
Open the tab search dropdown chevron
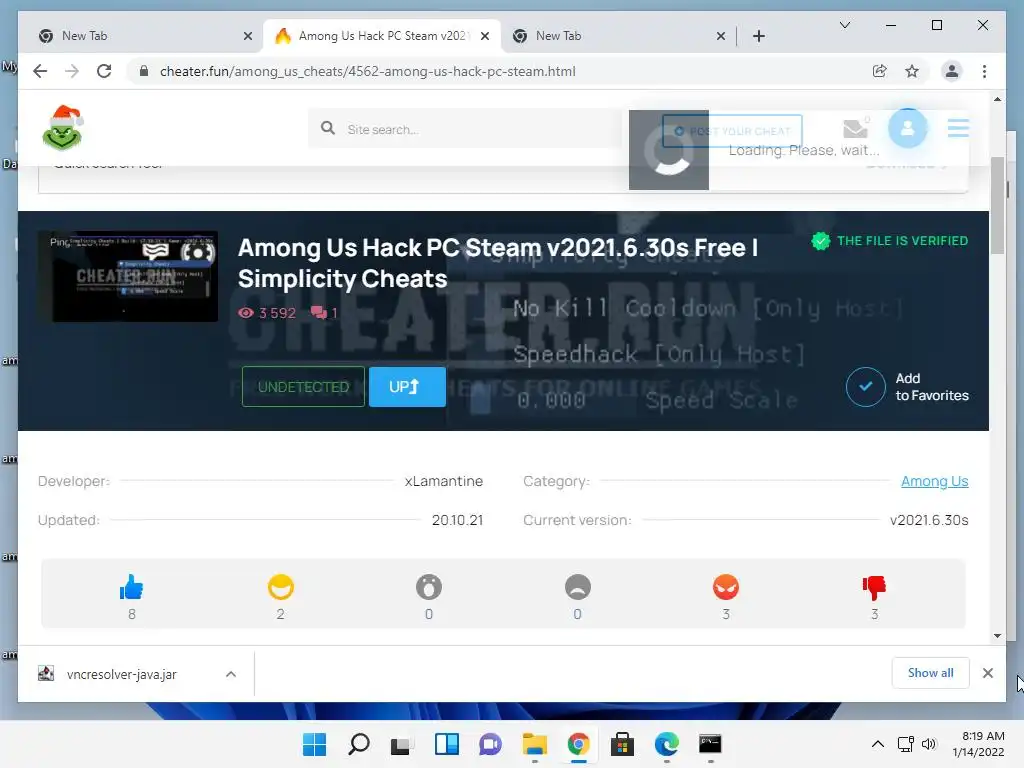(x=844, y=25)
